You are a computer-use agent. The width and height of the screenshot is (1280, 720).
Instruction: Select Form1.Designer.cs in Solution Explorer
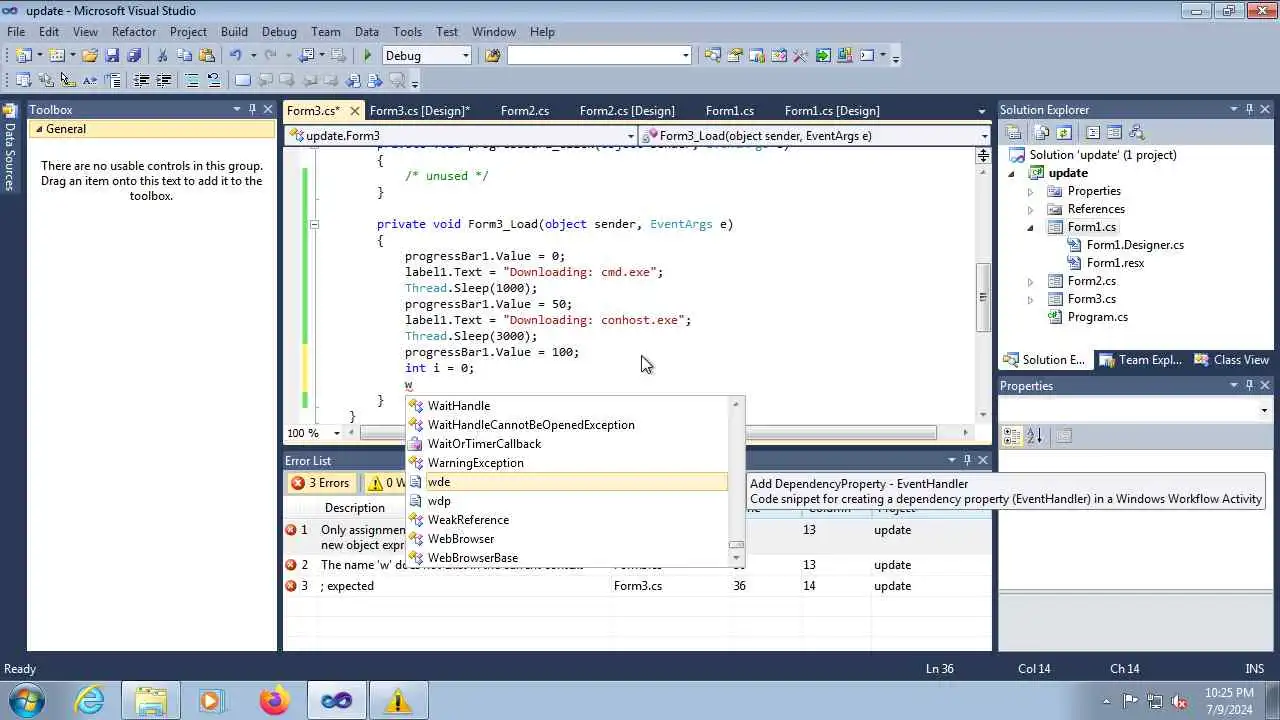tap(1135, 245)
